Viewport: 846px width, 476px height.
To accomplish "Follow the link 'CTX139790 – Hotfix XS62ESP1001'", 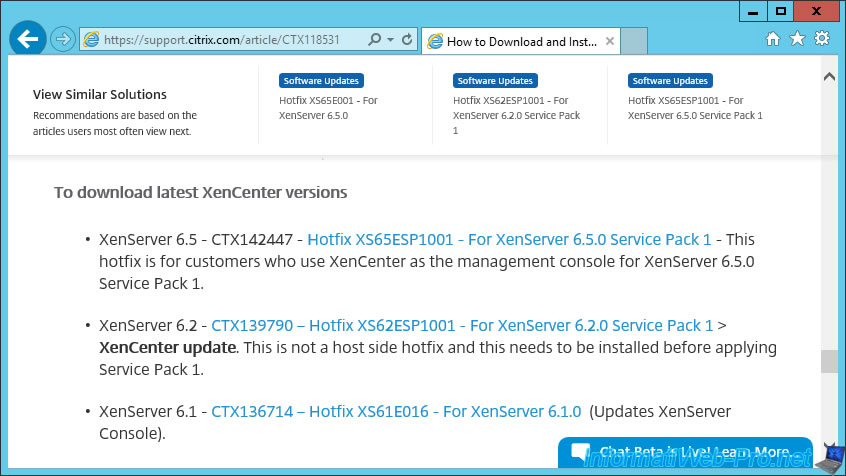I will pyautogui.click(x=462, y=326).
